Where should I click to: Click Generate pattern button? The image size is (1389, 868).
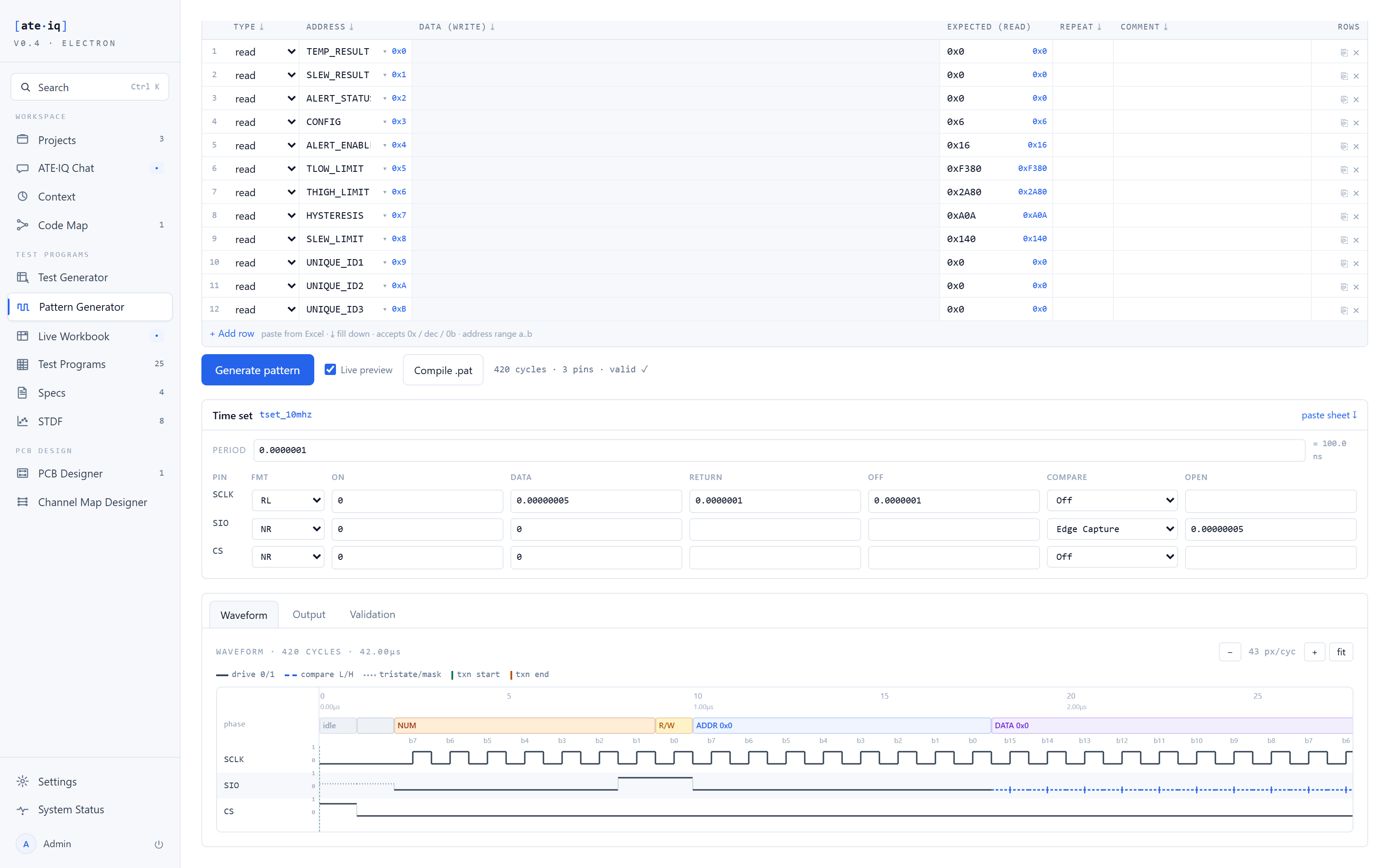(x=257, y=370)
